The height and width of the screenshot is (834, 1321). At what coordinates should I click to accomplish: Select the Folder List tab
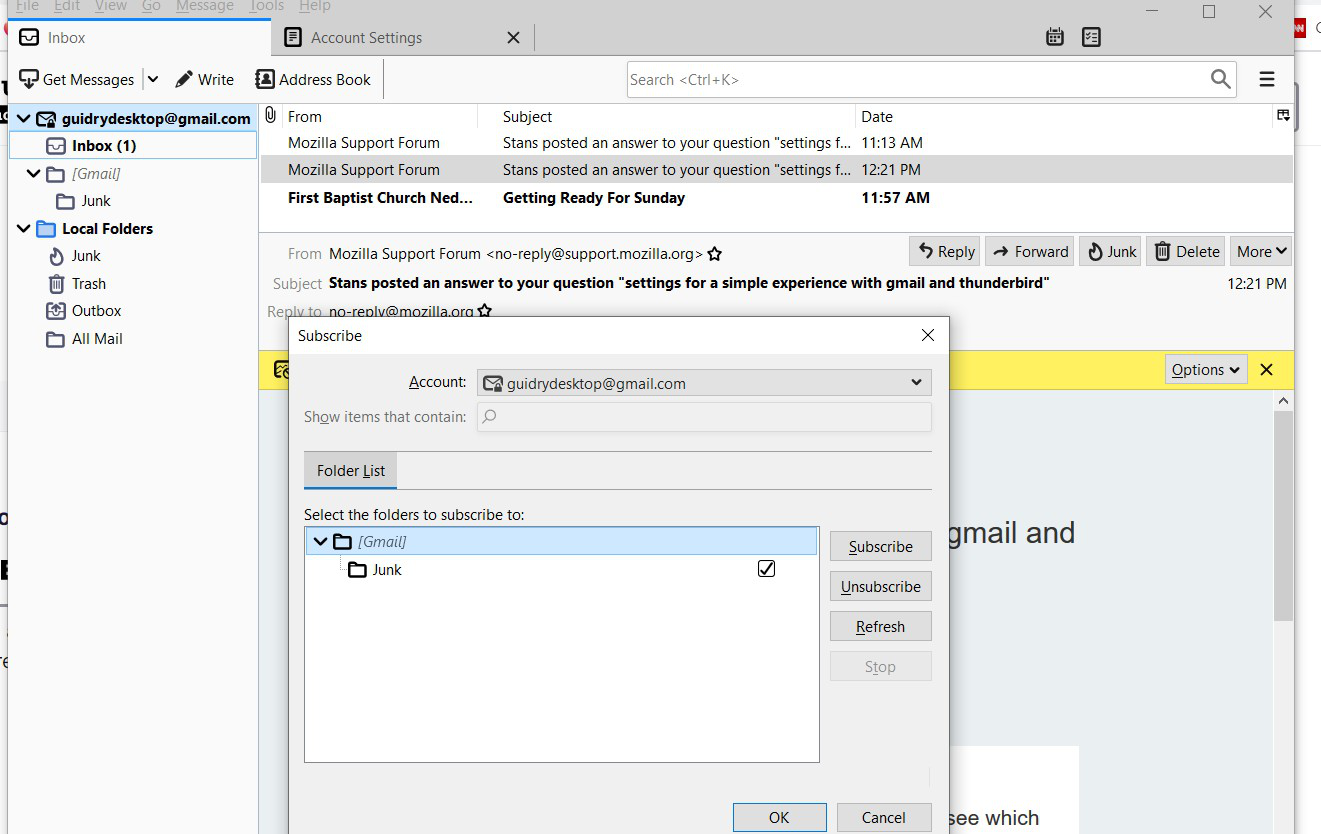[351, 470]
